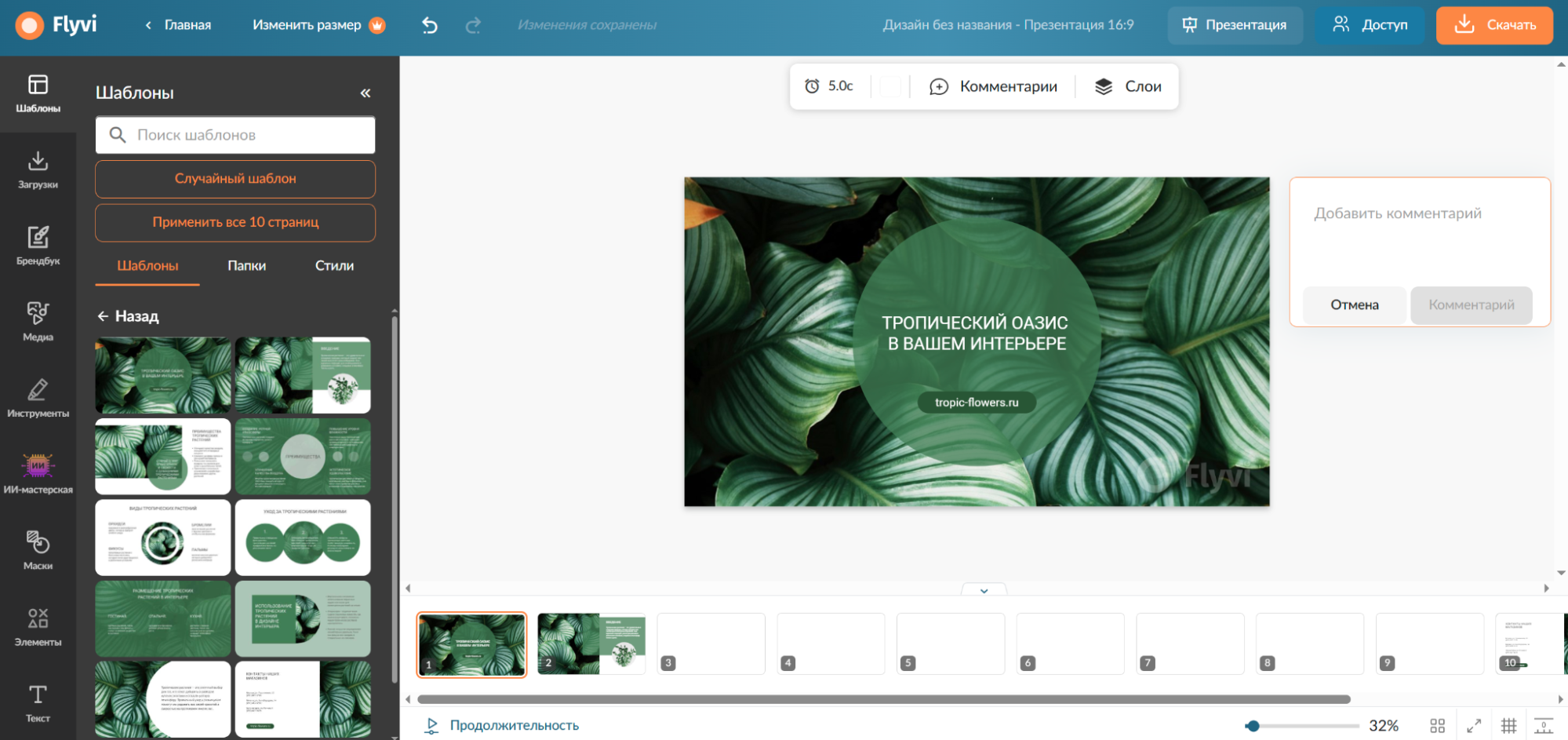Open the Uploads (Загрузки) sidebar panel
Image resolution: width=1568 pixels, height=740 pixels.
point(38,170)
